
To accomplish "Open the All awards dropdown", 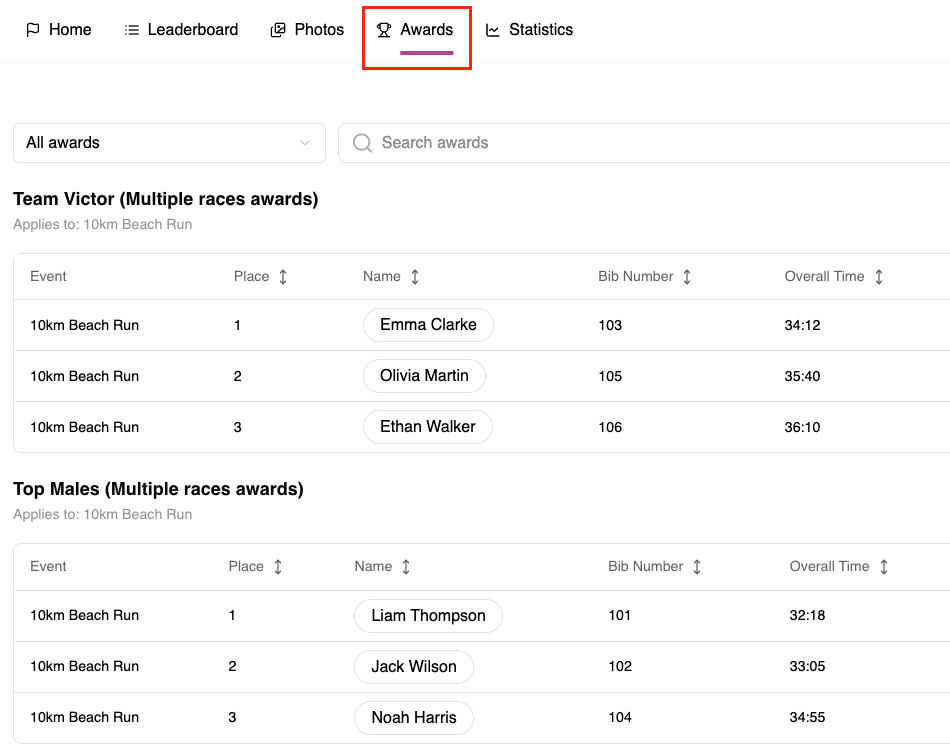I will coord(169,143).
